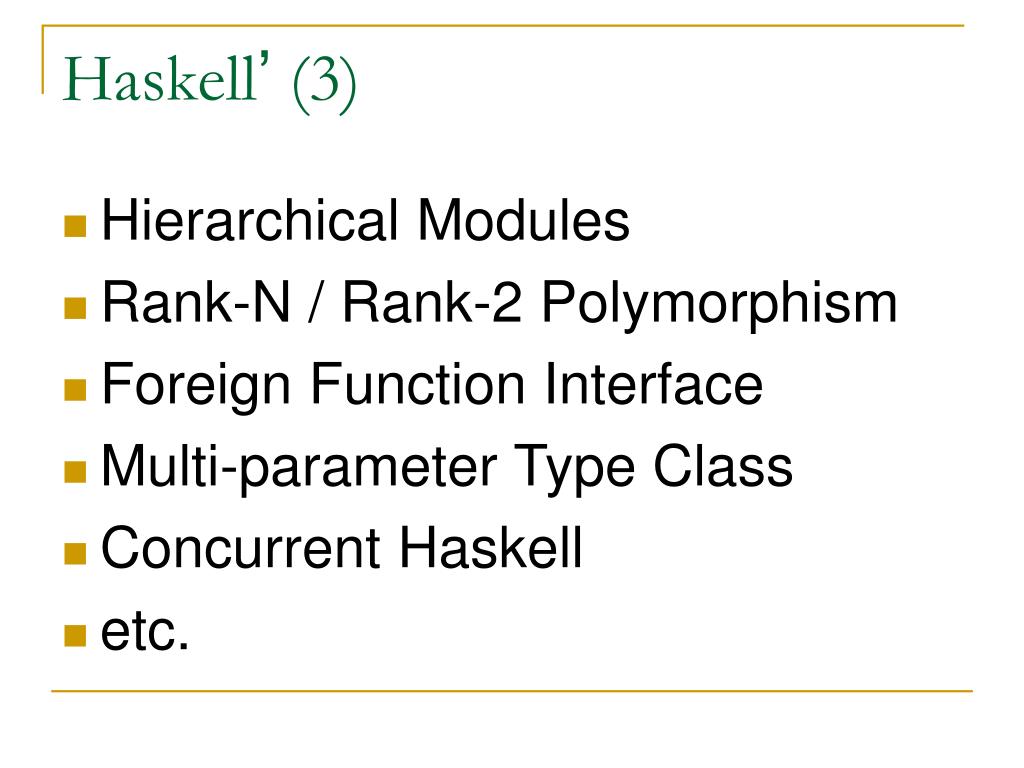Click the word Hierarchical in first bullet
The image size is (1024, 768).
point(249,220)
